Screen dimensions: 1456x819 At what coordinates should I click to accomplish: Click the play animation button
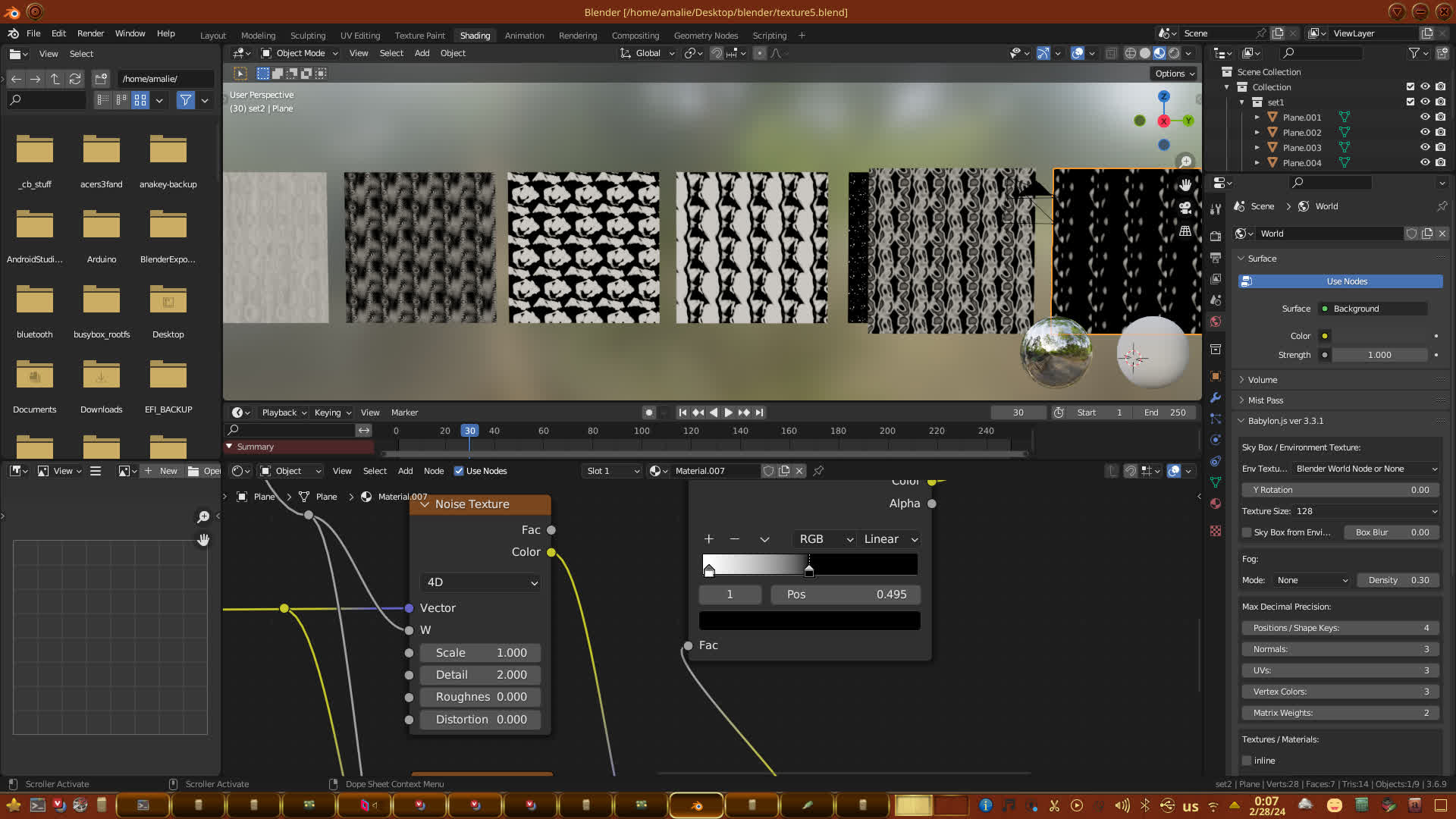click(728, 413)
